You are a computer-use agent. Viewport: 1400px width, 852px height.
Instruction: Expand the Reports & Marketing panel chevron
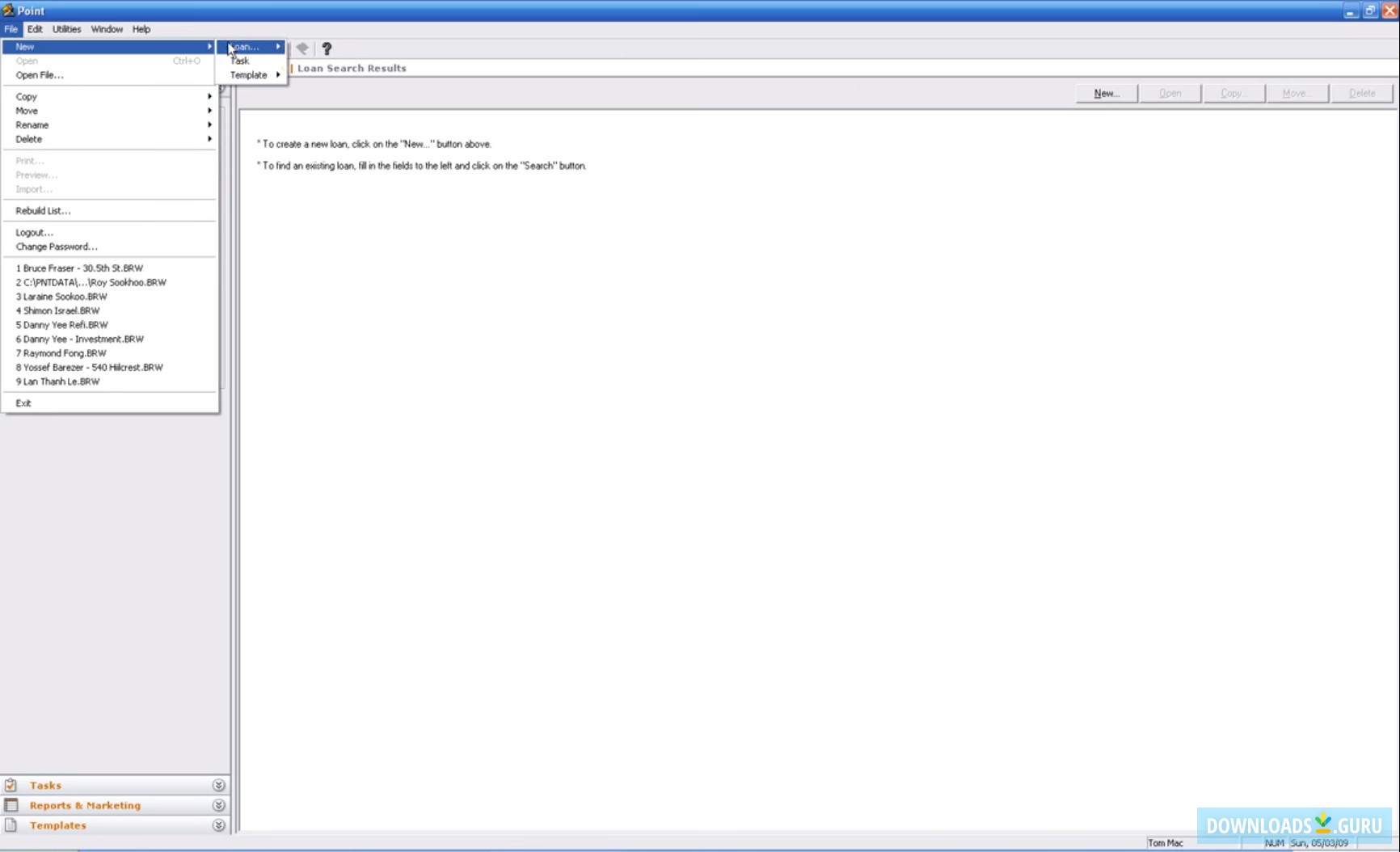tap(218, 805)
